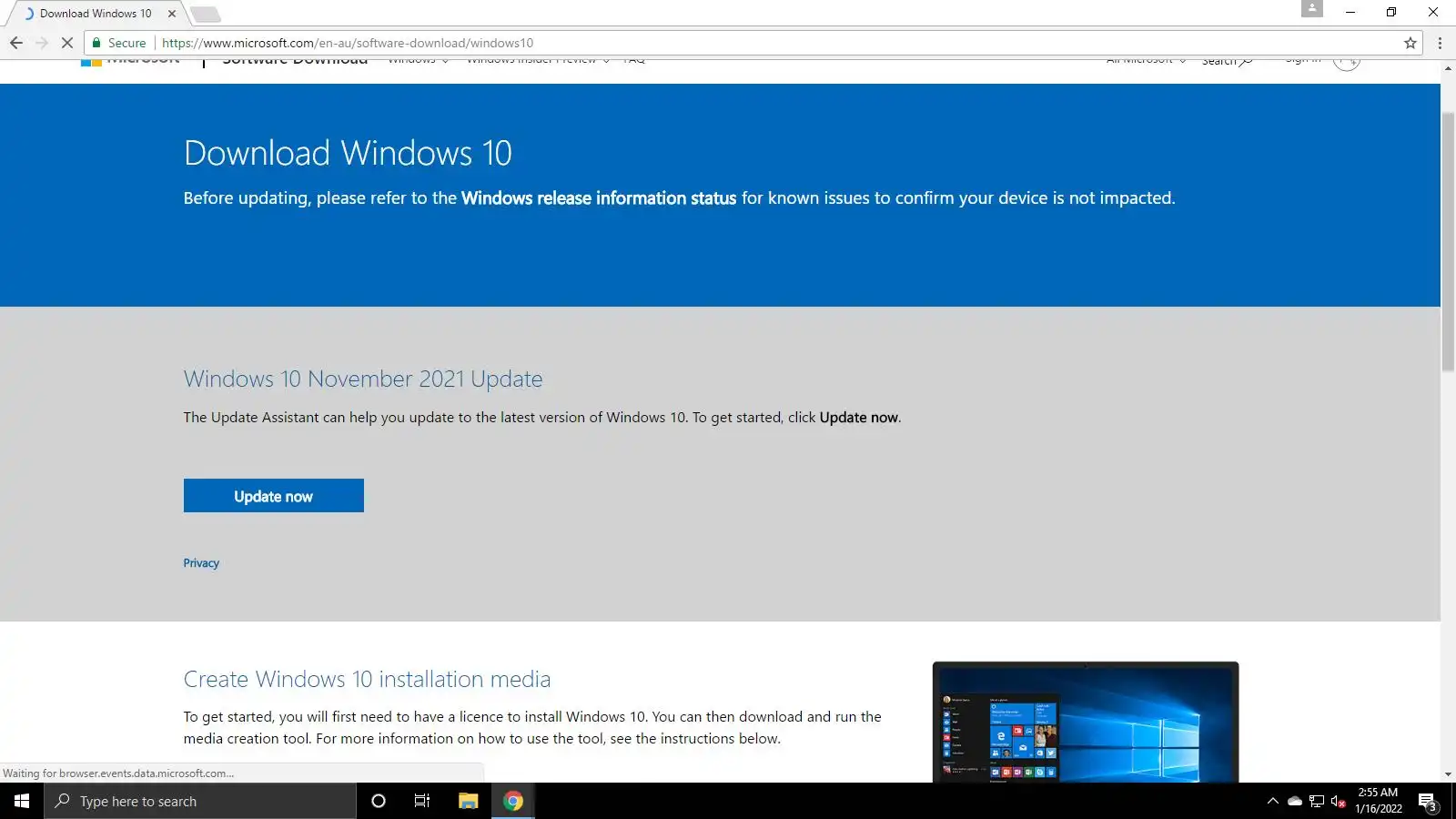Go back to the previous page
Screen dimensions: 1456x819
click(16, 43)
